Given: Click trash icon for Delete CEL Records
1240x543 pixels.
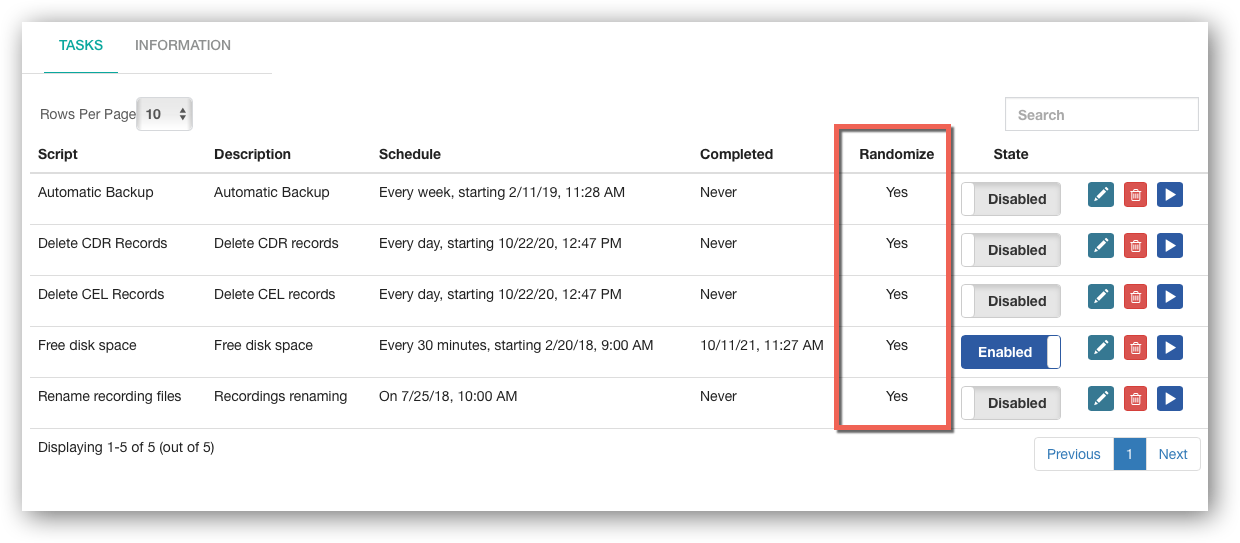Looking at the screenshot, I should 1136,296.
